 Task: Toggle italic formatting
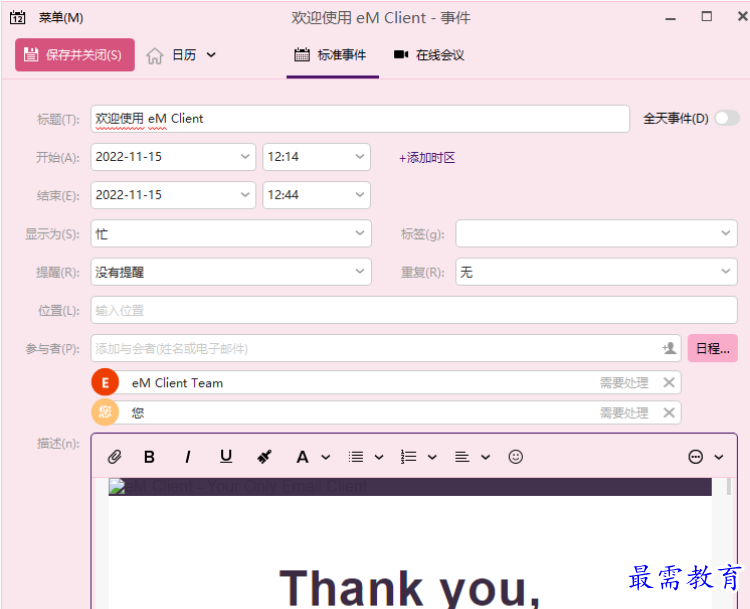188,457
